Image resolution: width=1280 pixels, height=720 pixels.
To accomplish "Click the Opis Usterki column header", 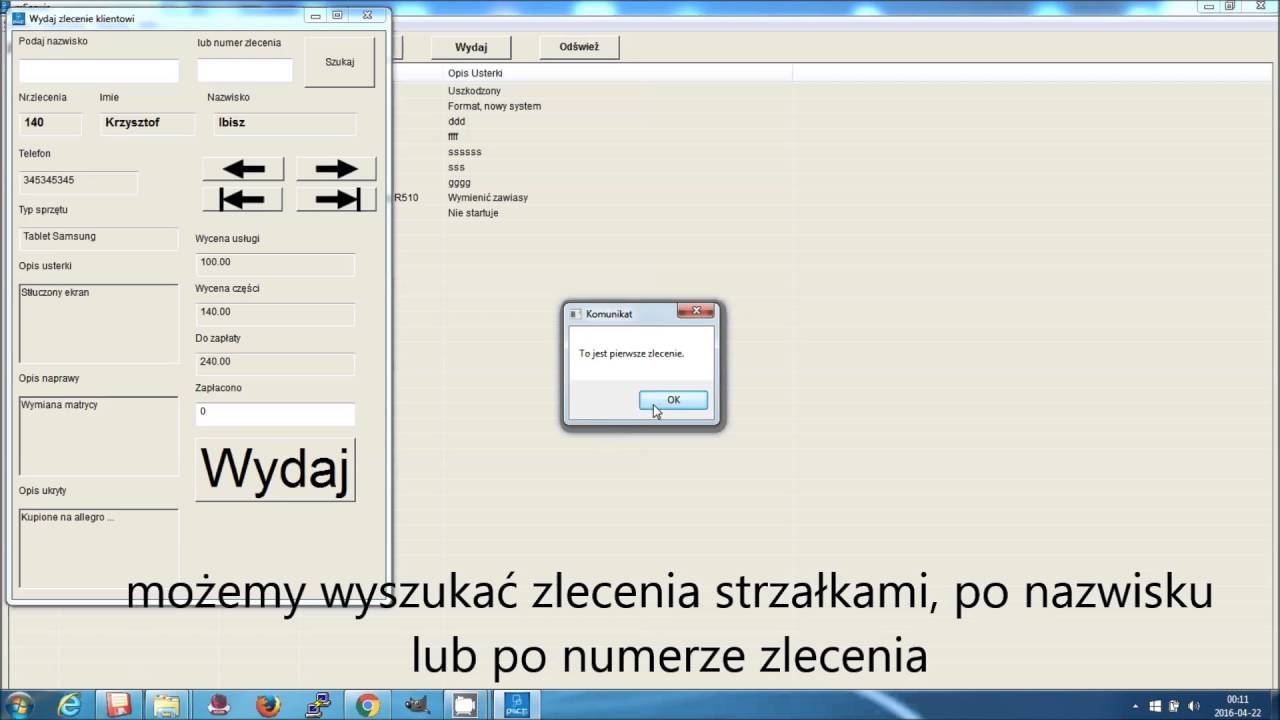I will click(618, 73).
